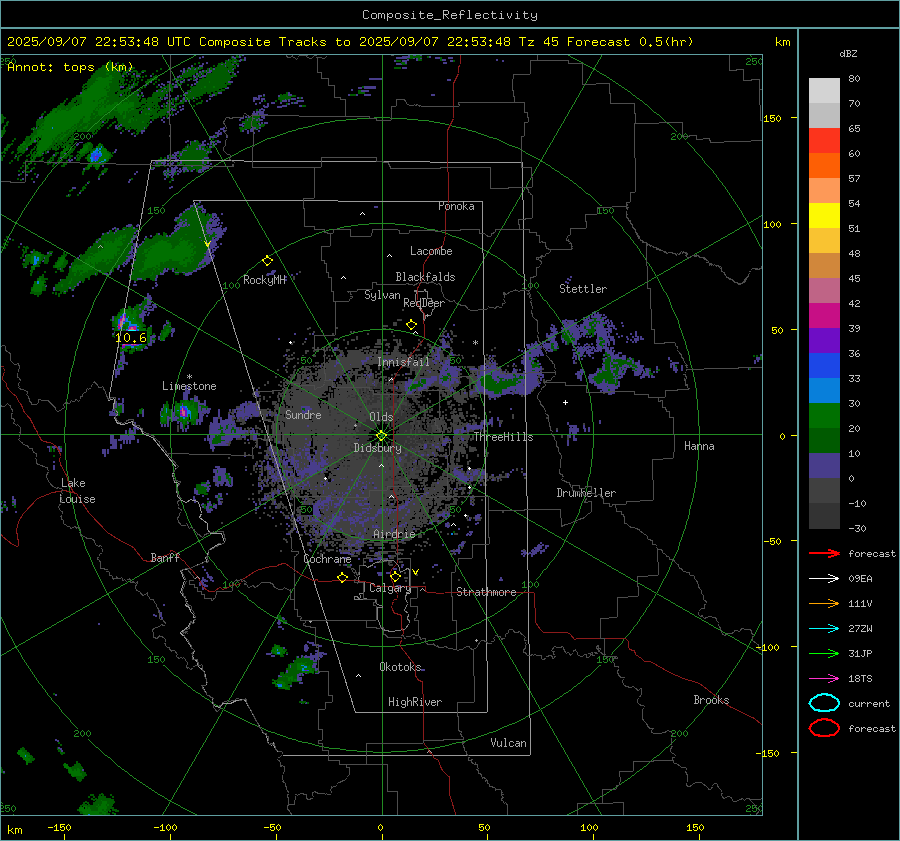900x841 pixels.
Task: Click the red forecast arrow in legend
Action: coord(824,553)
